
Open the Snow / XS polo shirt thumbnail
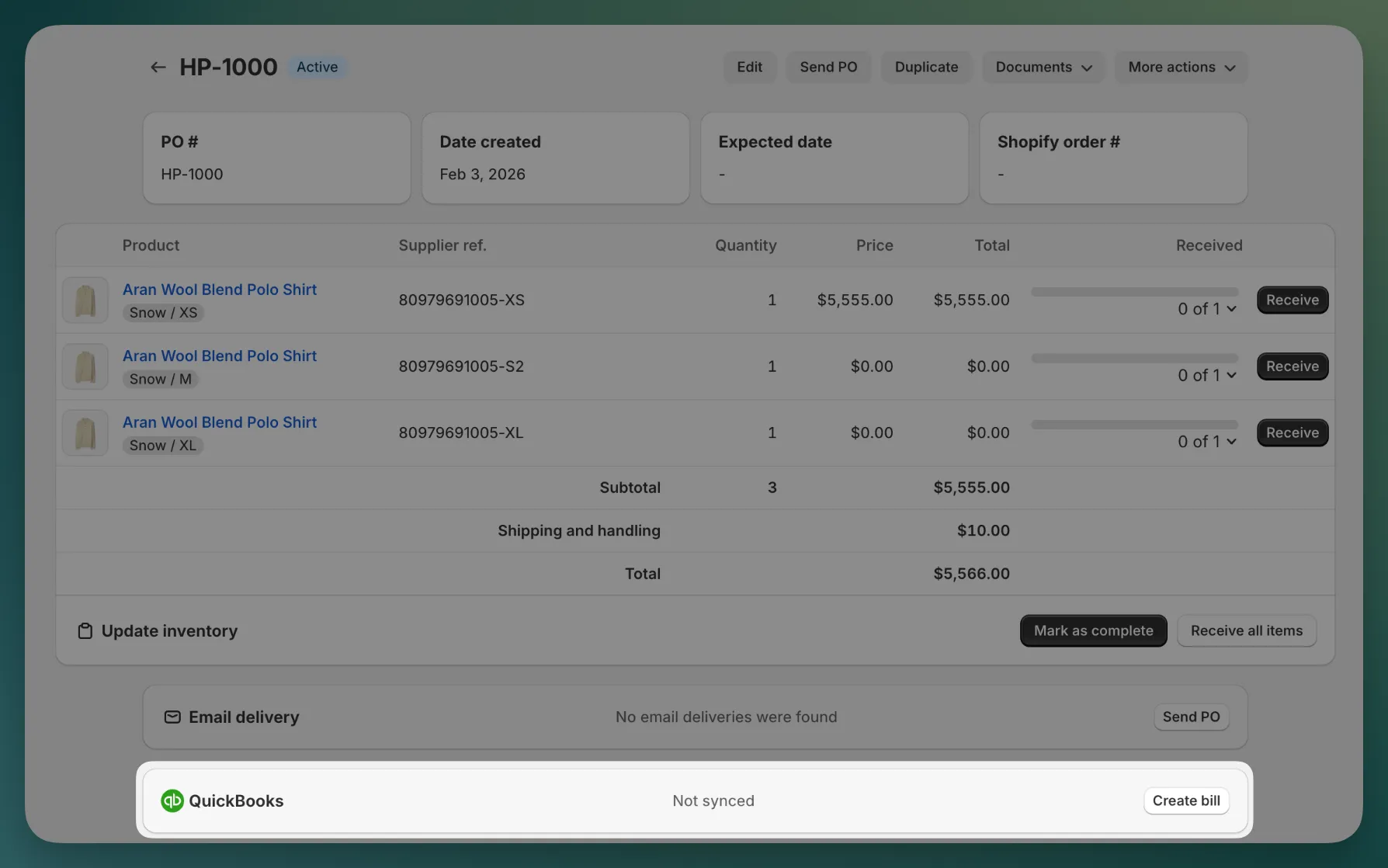pyautogui.click(x=85, y=300)
